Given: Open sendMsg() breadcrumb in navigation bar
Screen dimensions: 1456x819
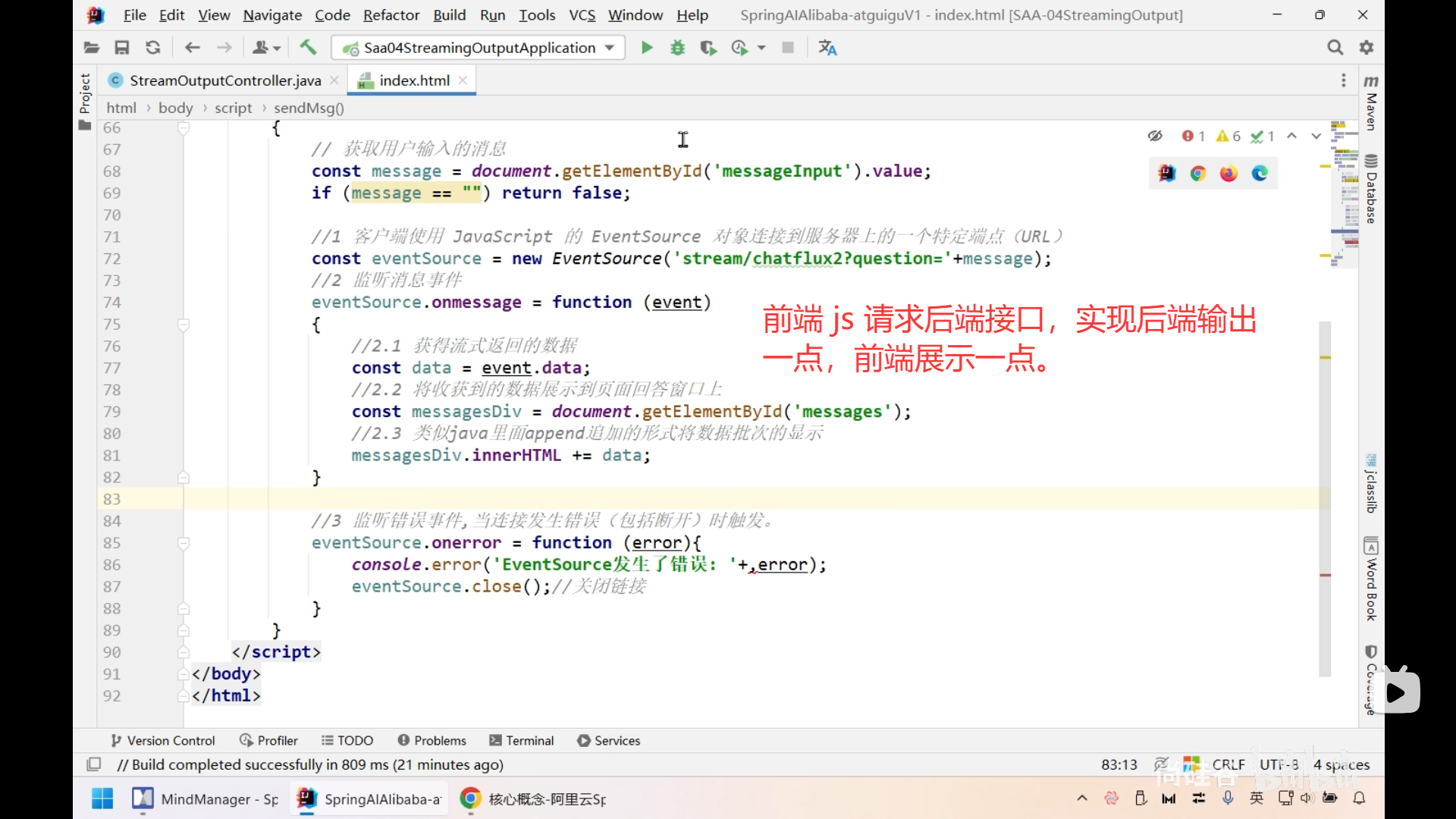Looking at the screenshot, I should [308, 108].
